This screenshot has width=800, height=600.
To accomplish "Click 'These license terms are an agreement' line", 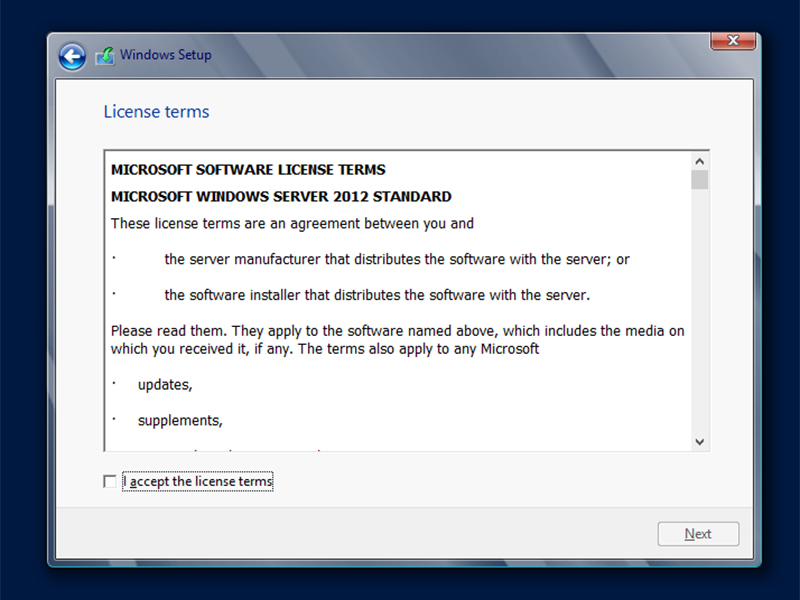I will 292,223.
